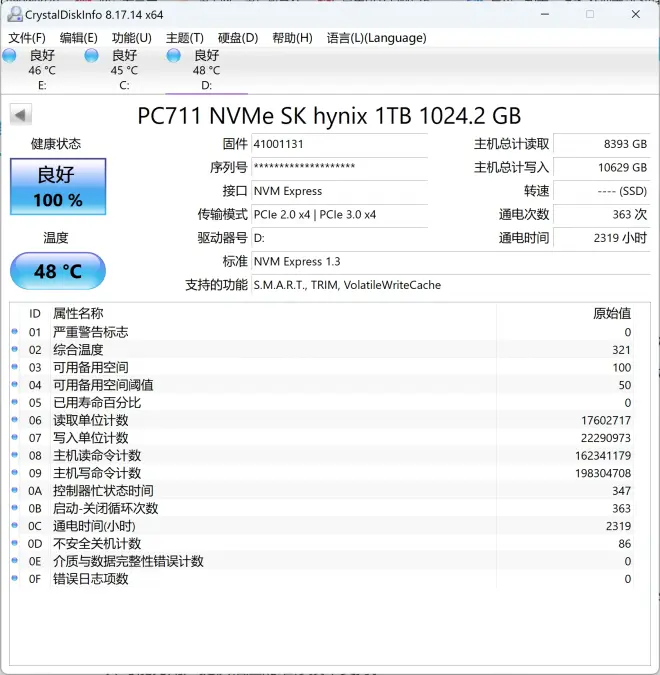Open the 主题(T) menu
660x675 pixels.
pos(185,38)
